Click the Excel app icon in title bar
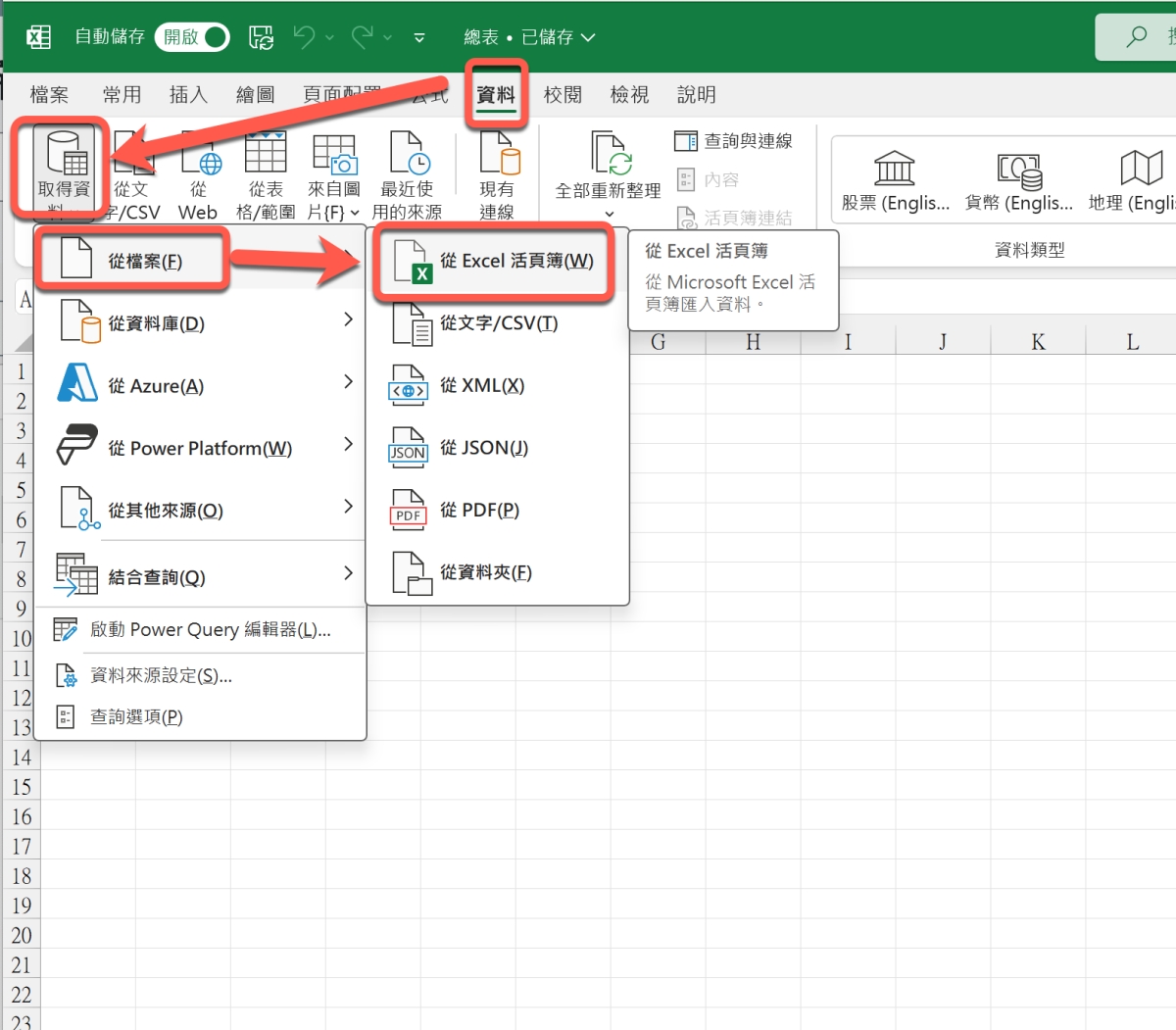The height and width of the screenshot is (1030, 1176). pos(38,37)
